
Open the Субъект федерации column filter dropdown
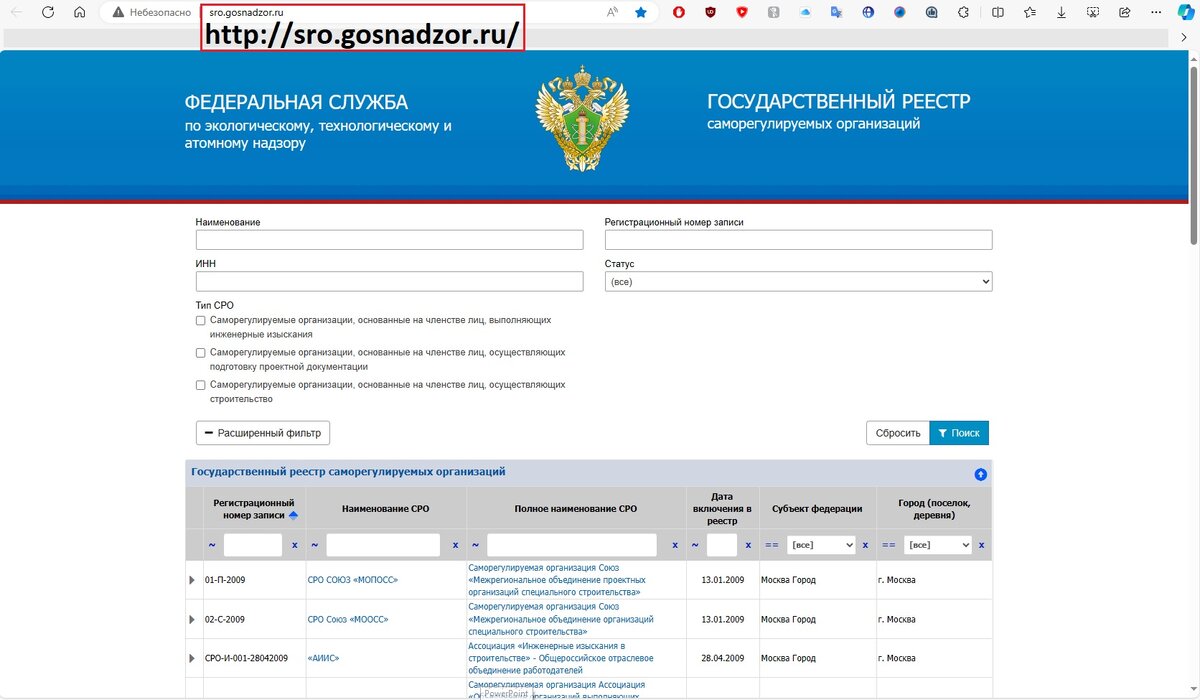(x=822, y=545)
